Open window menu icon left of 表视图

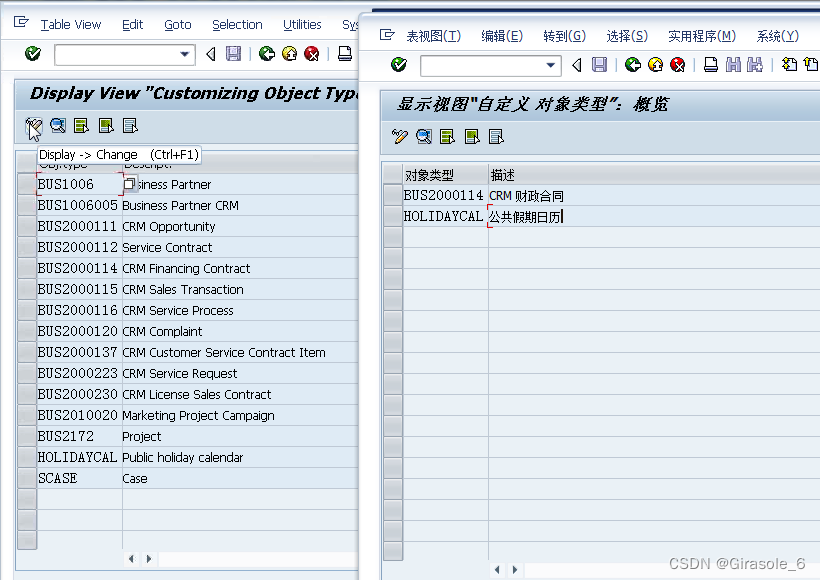pos(387,35)
